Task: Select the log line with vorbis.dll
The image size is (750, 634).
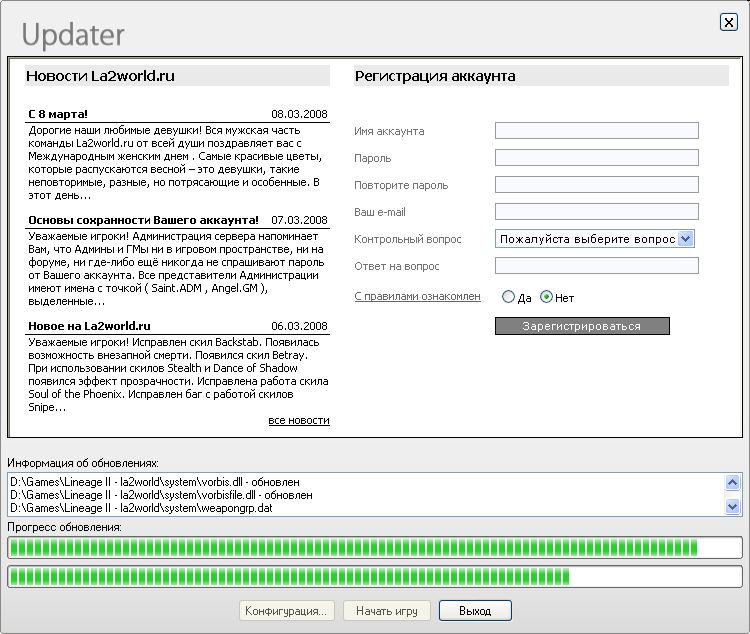Action: click(155, 482)
